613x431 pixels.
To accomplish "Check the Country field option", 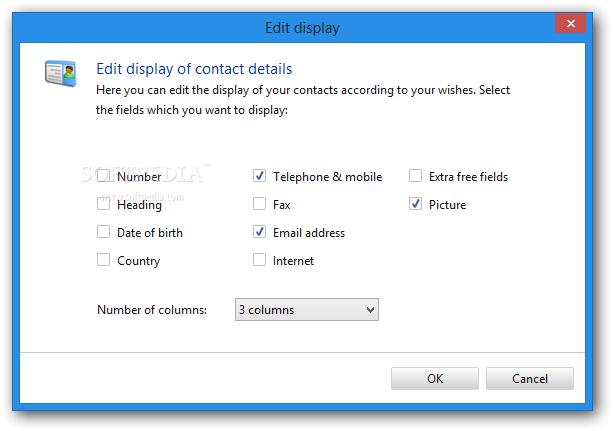I will click(103, 260).
